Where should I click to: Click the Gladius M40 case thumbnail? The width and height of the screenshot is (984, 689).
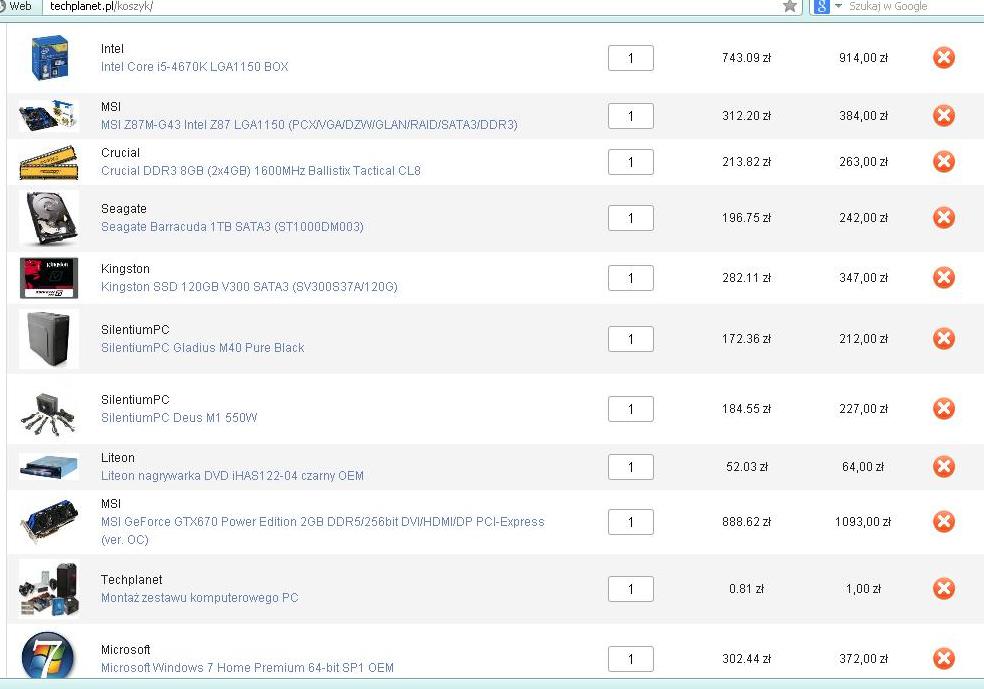tap(49, 339)
